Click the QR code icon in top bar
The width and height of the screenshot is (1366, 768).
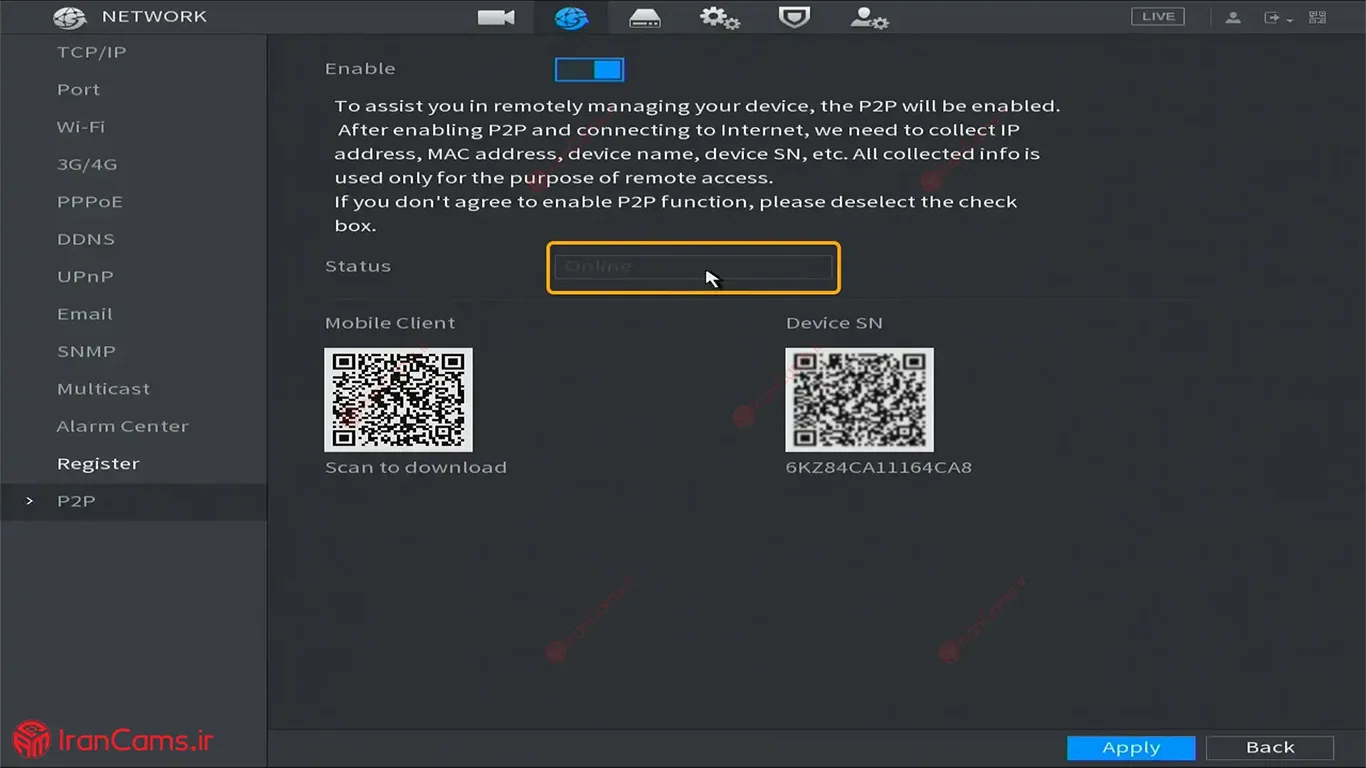click(x=1317, y=17)
